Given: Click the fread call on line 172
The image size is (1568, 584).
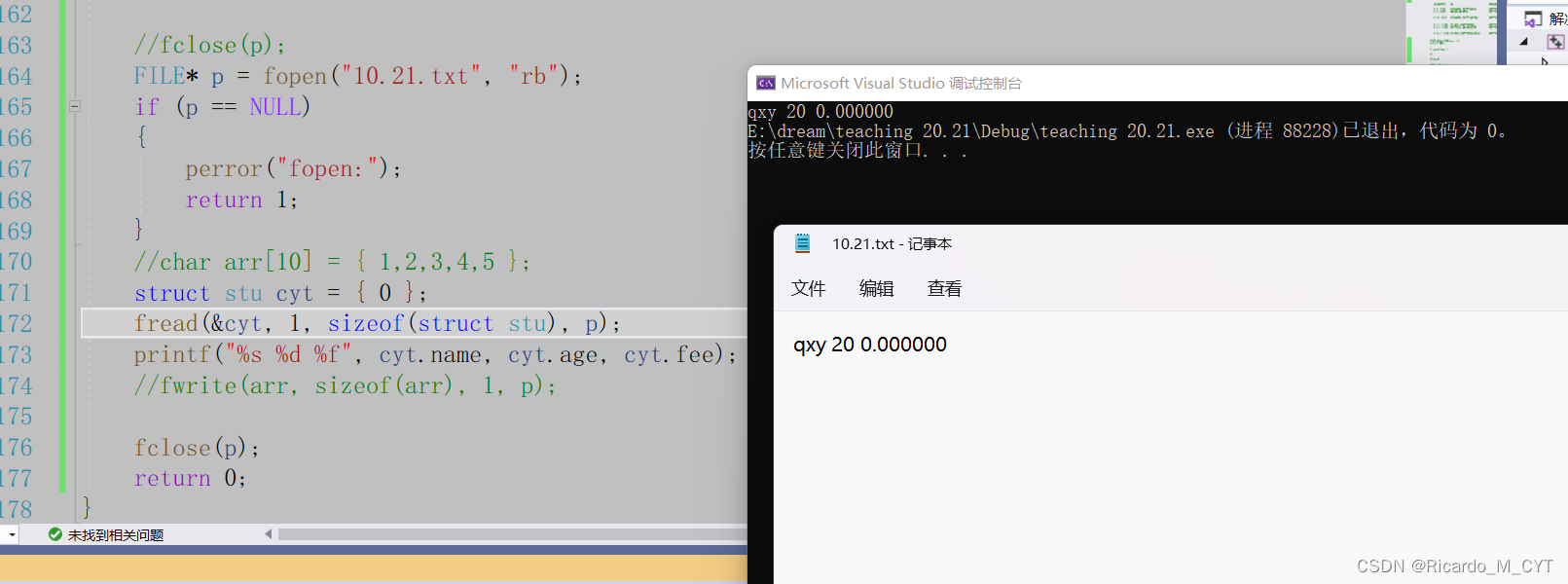Looking at the screenshot, I should (x=378, y=323).
